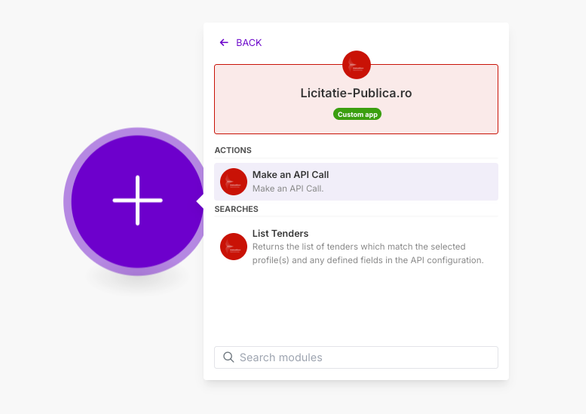Click the magnifying glass search icon

click(x=228, y=357)
